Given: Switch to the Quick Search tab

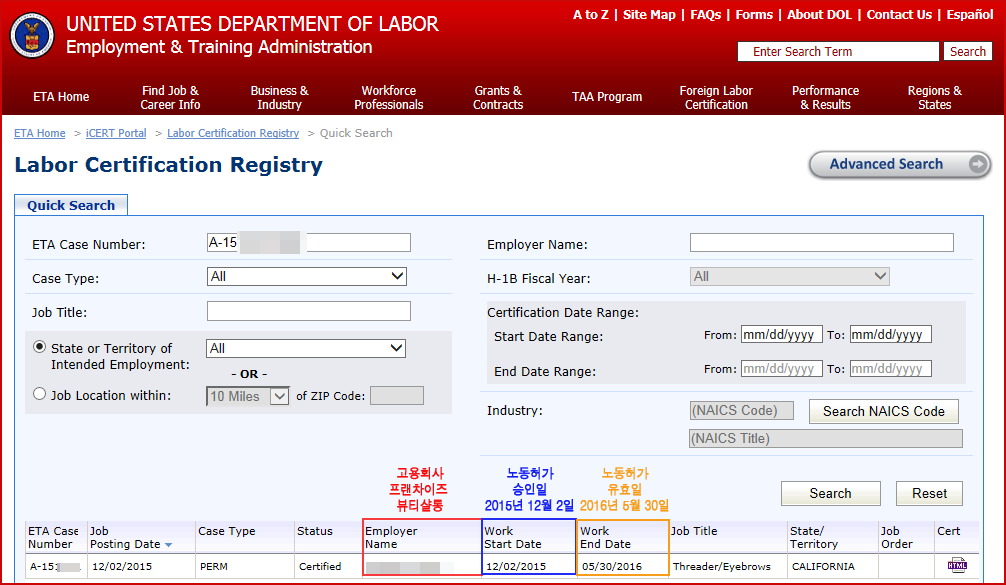Looking at the screenshot, I should 71,205.
